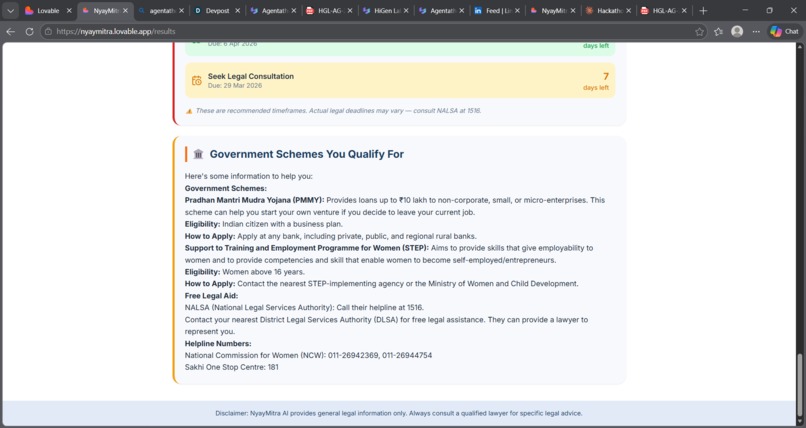Select the Seek Legal Consultation deadline card
The width and height of the screenshot is (806, 428).
[x=400, y=81]
